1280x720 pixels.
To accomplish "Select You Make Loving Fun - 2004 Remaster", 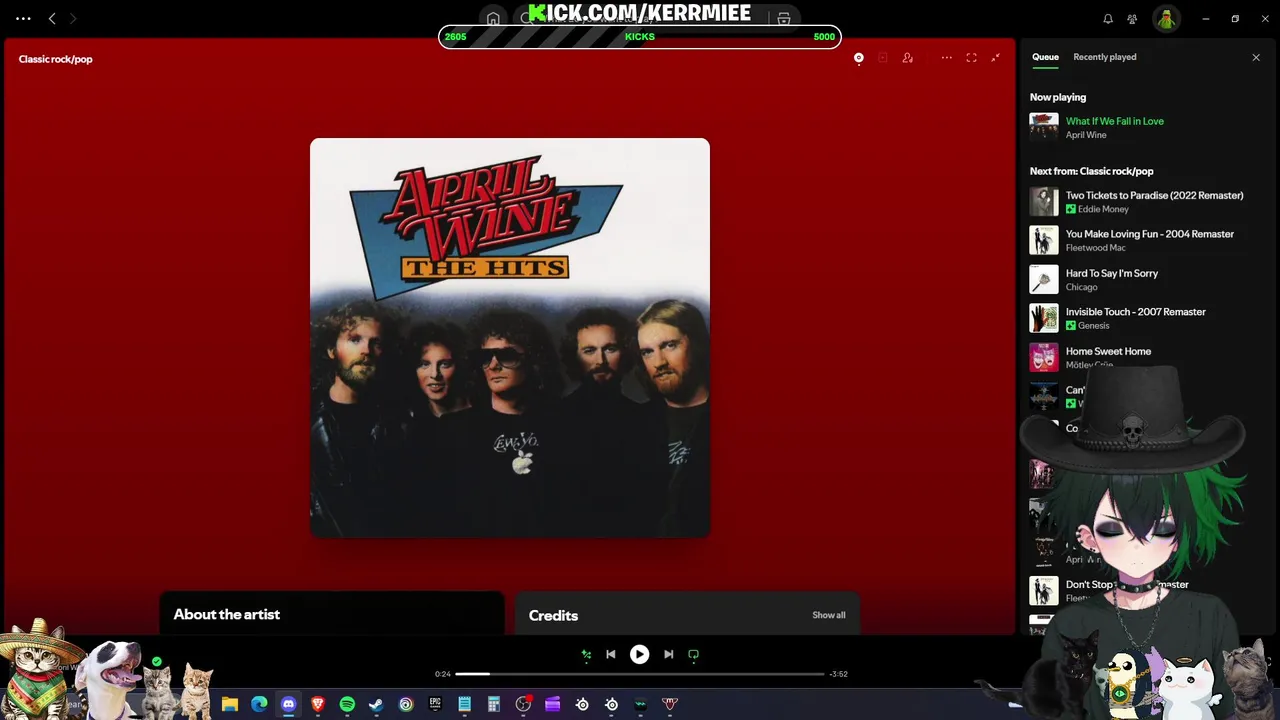I will click(1150, 234).
